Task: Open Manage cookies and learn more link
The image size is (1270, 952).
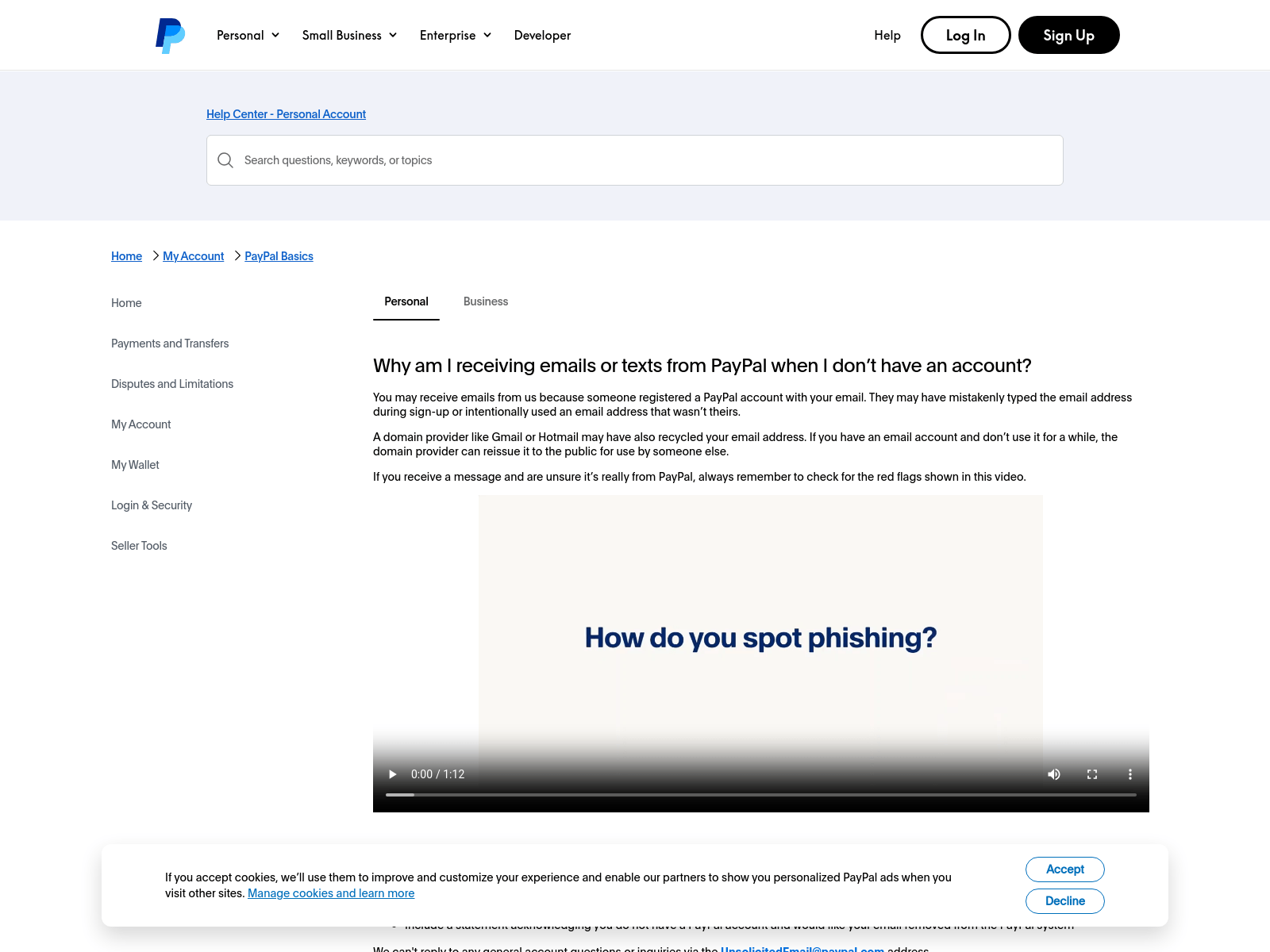Action: point(331,893)
